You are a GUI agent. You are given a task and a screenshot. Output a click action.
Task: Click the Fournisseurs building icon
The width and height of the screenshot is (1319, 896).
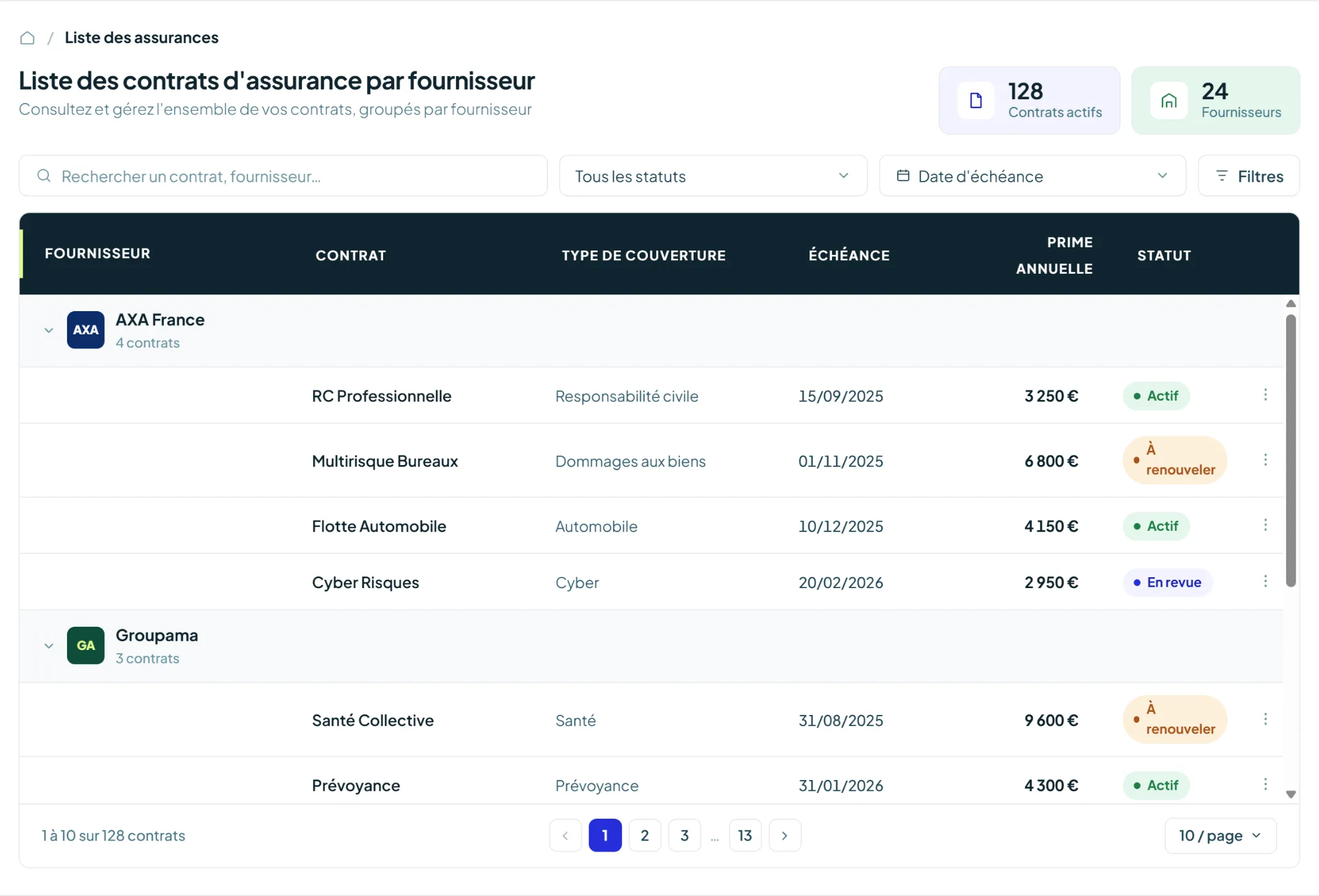click(1169, 100)
